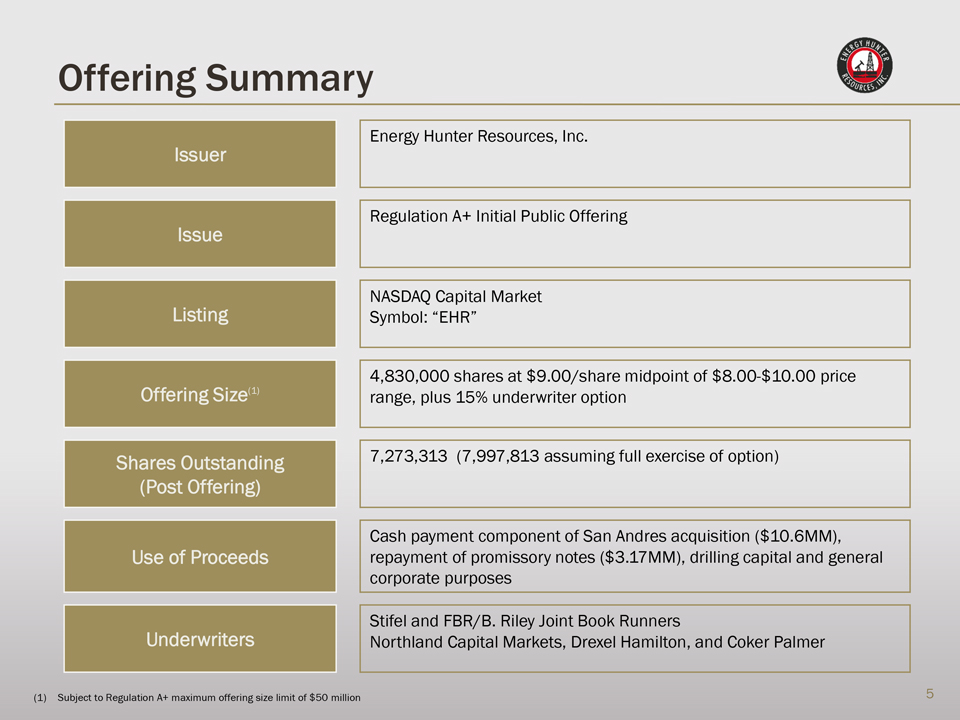Click the NASDAQ Capital Market text box
The height and width of the screenshot is (720, 960).
point(634,314)
